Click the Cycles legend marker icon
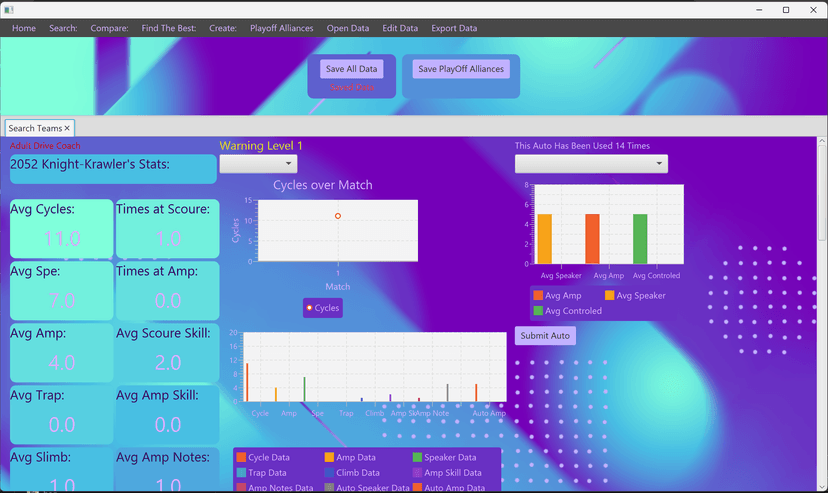 coord(309,308)
